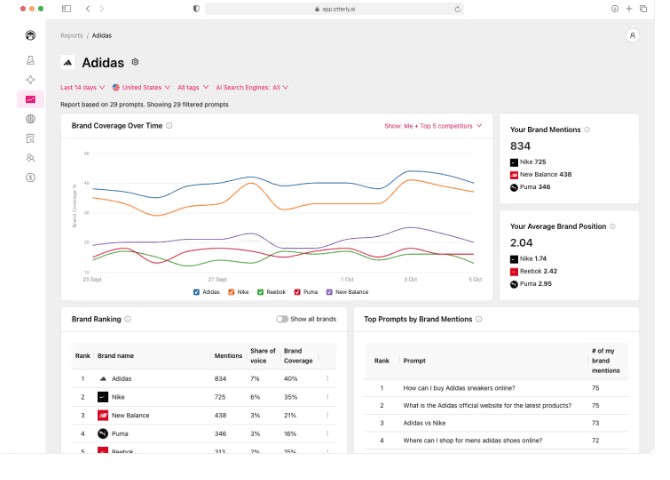Open browser downloads icon

click(614, 9)
